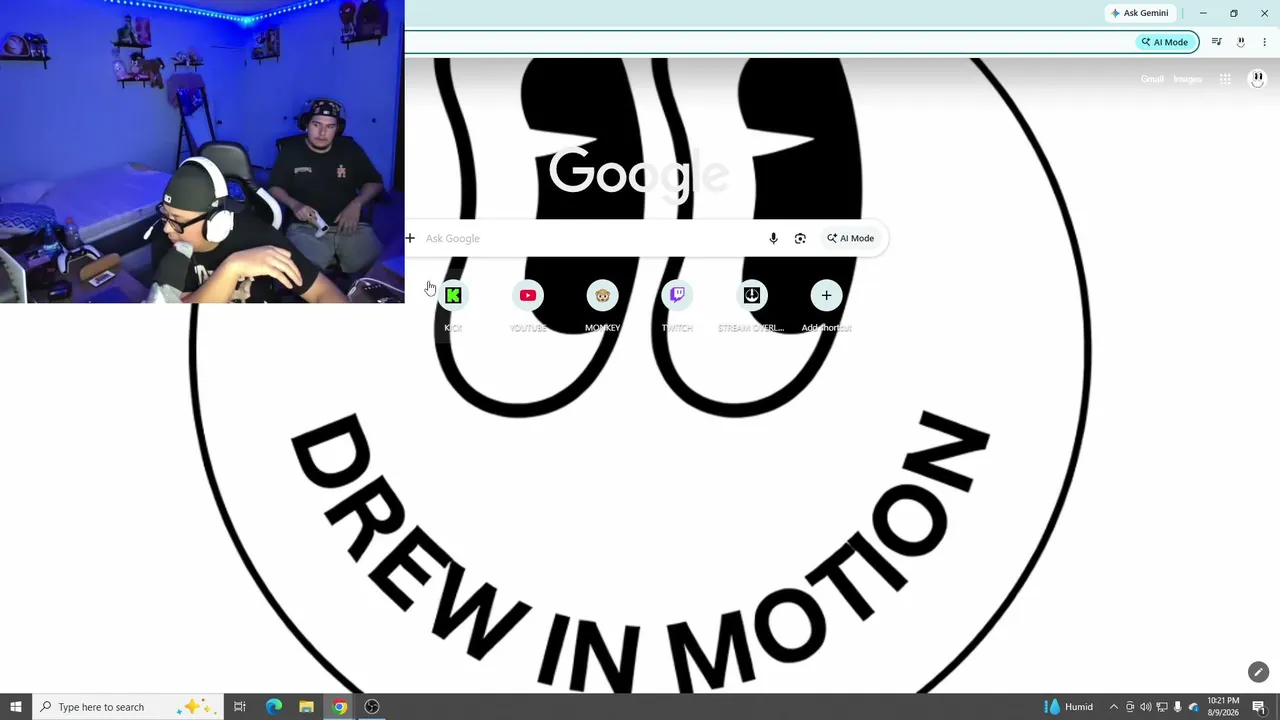Screen dimensions: 1280x720
Task: Click the taskbar search box
Action: pos(128,707)
